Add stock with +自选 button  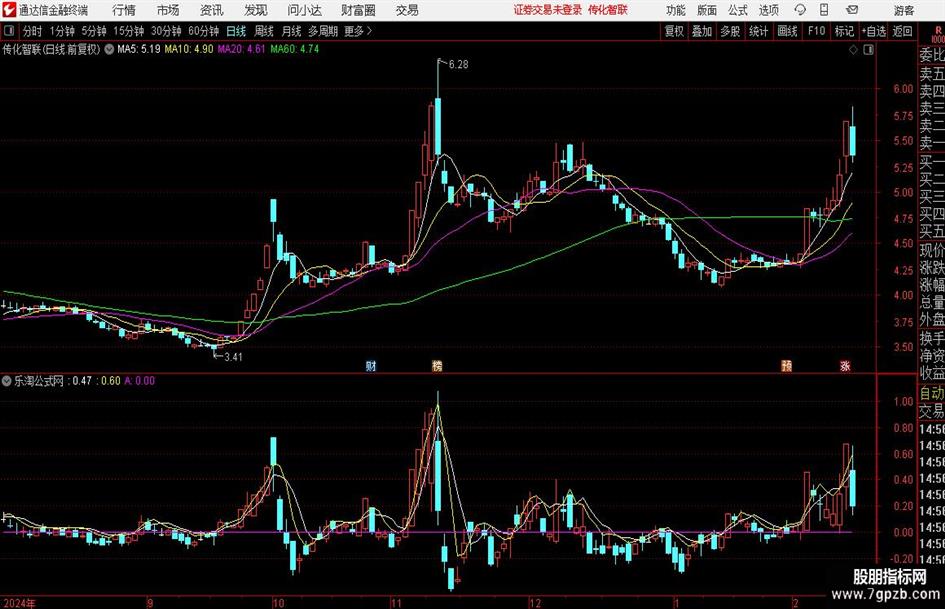point(874,31)
